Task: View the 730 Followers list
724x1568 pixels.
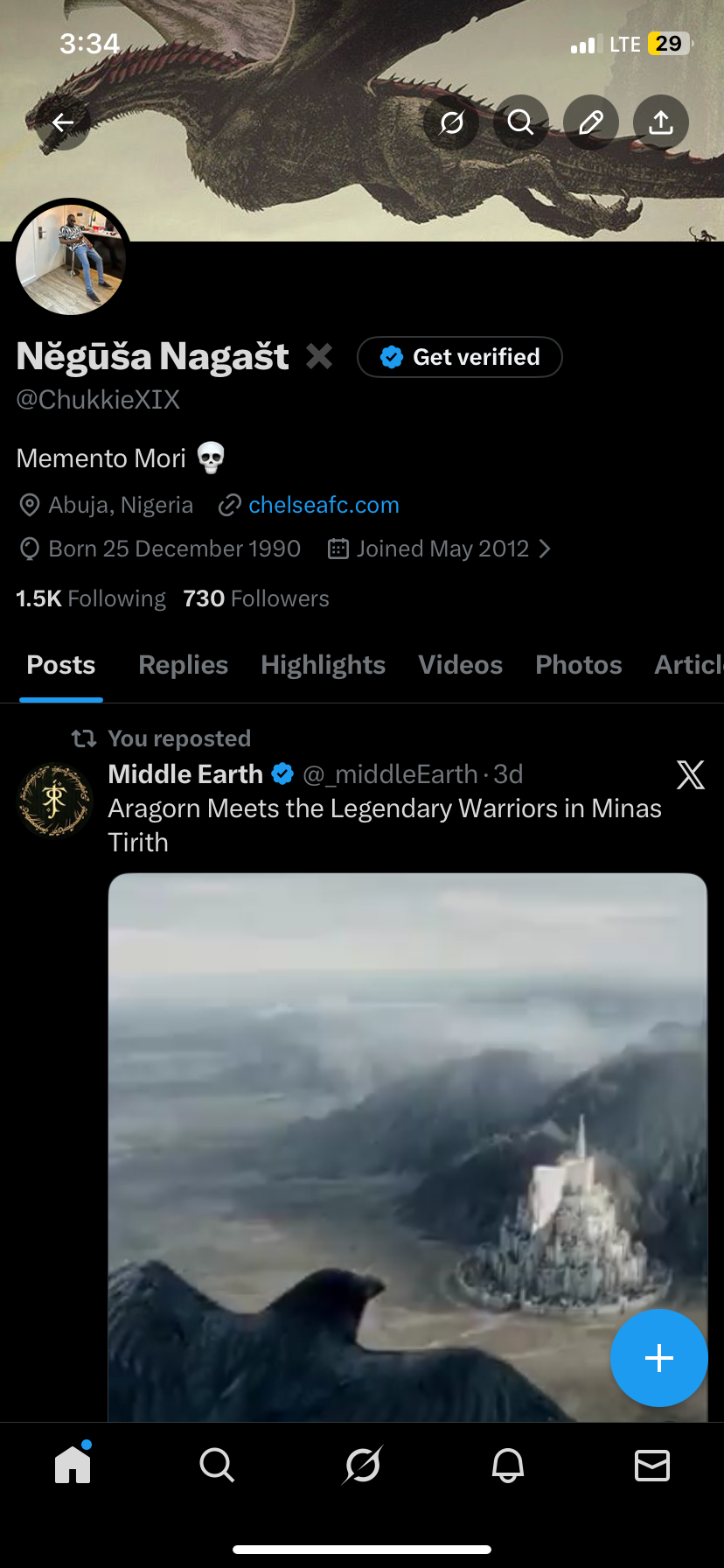Action: (256, 598)
